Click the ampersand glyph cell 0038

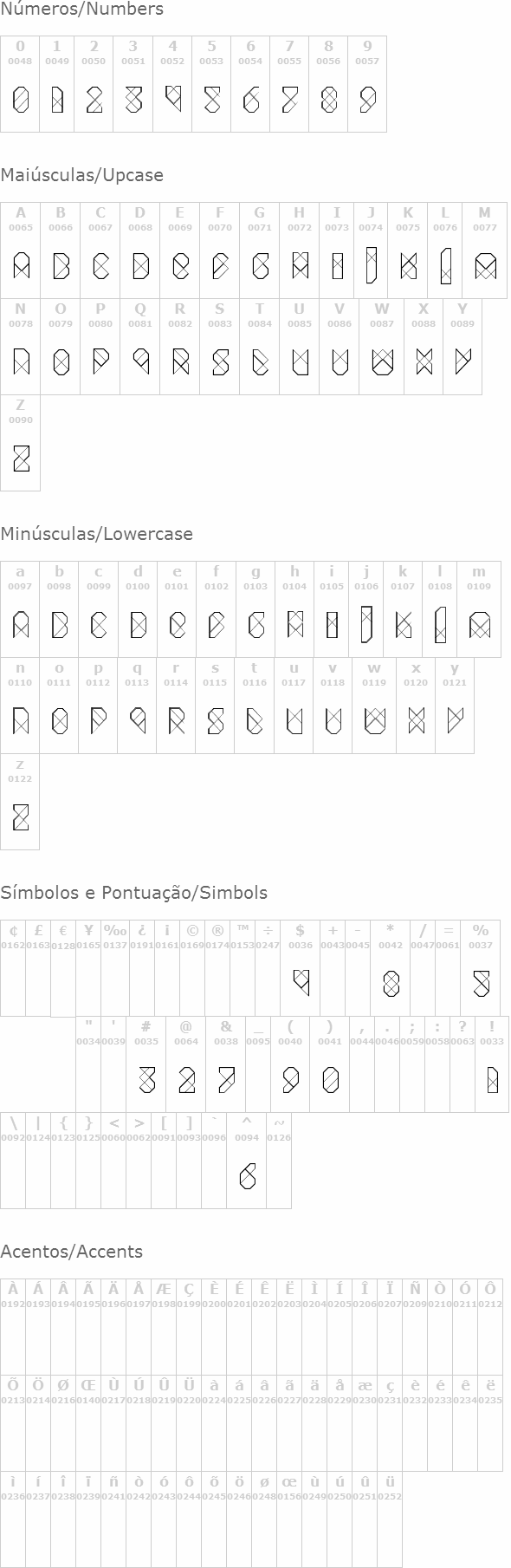click(226, 1064)
